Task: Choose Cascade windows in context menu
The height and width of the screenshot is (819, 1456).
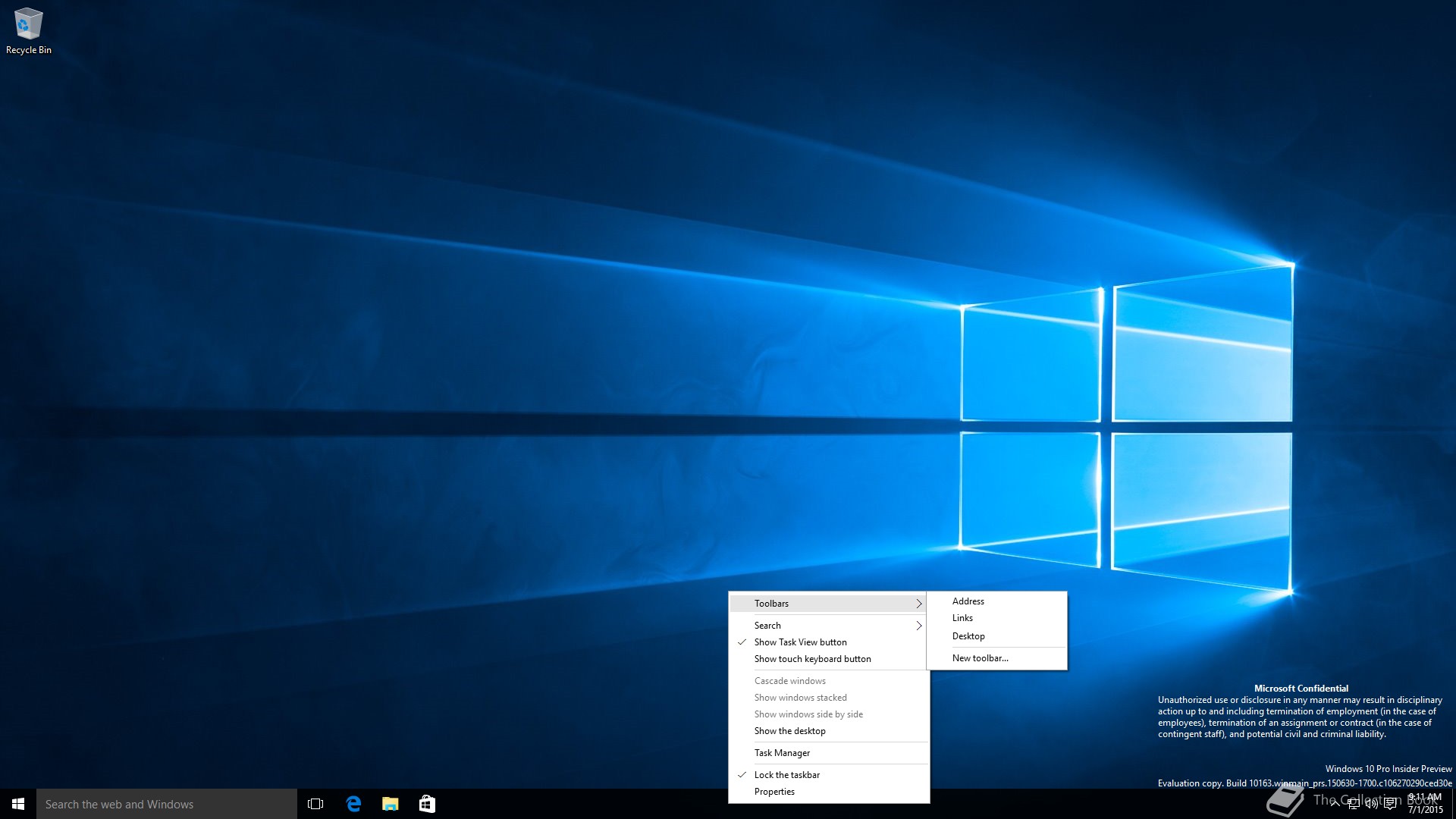Action: (x=828, y=681)
